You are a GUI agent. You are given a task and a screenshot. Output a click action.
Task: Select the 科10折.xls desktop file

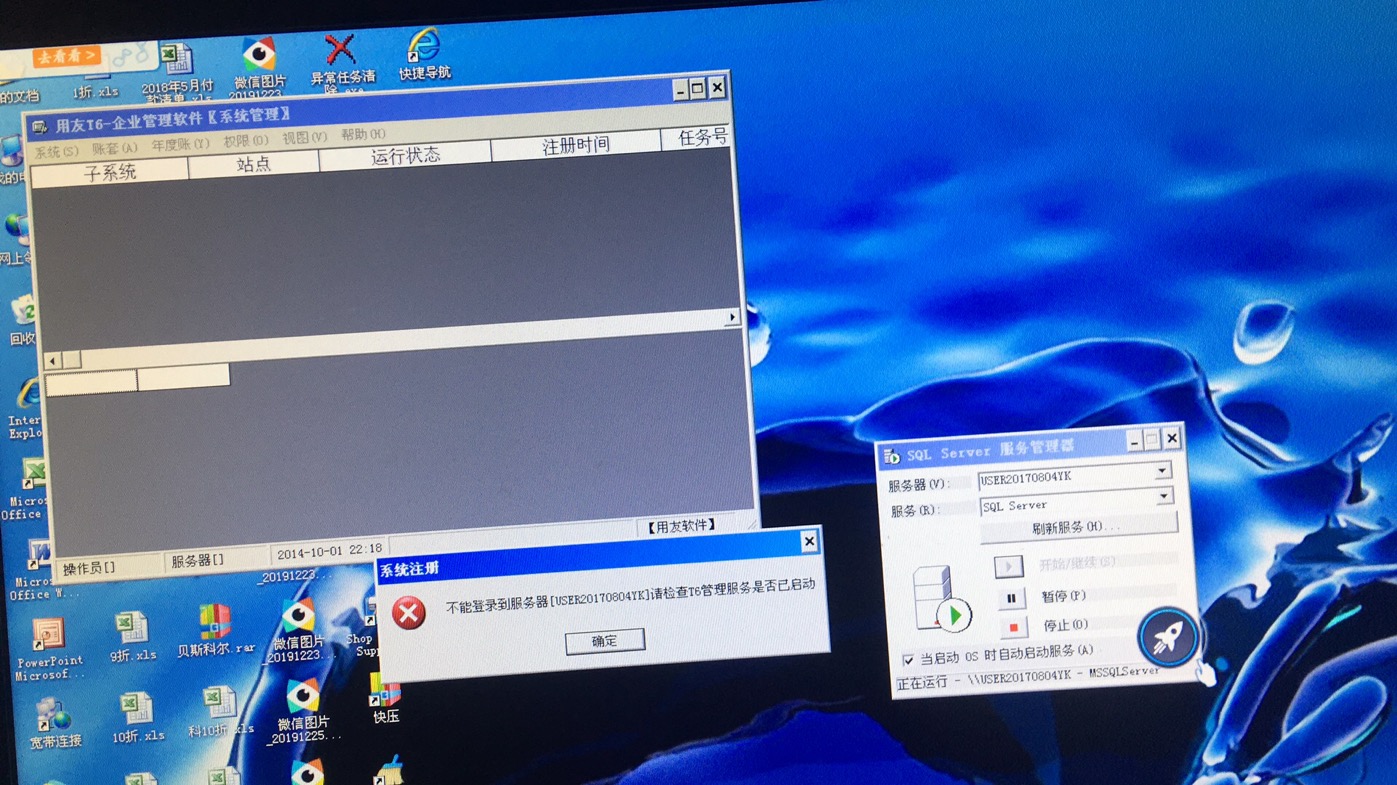point(220,711)
